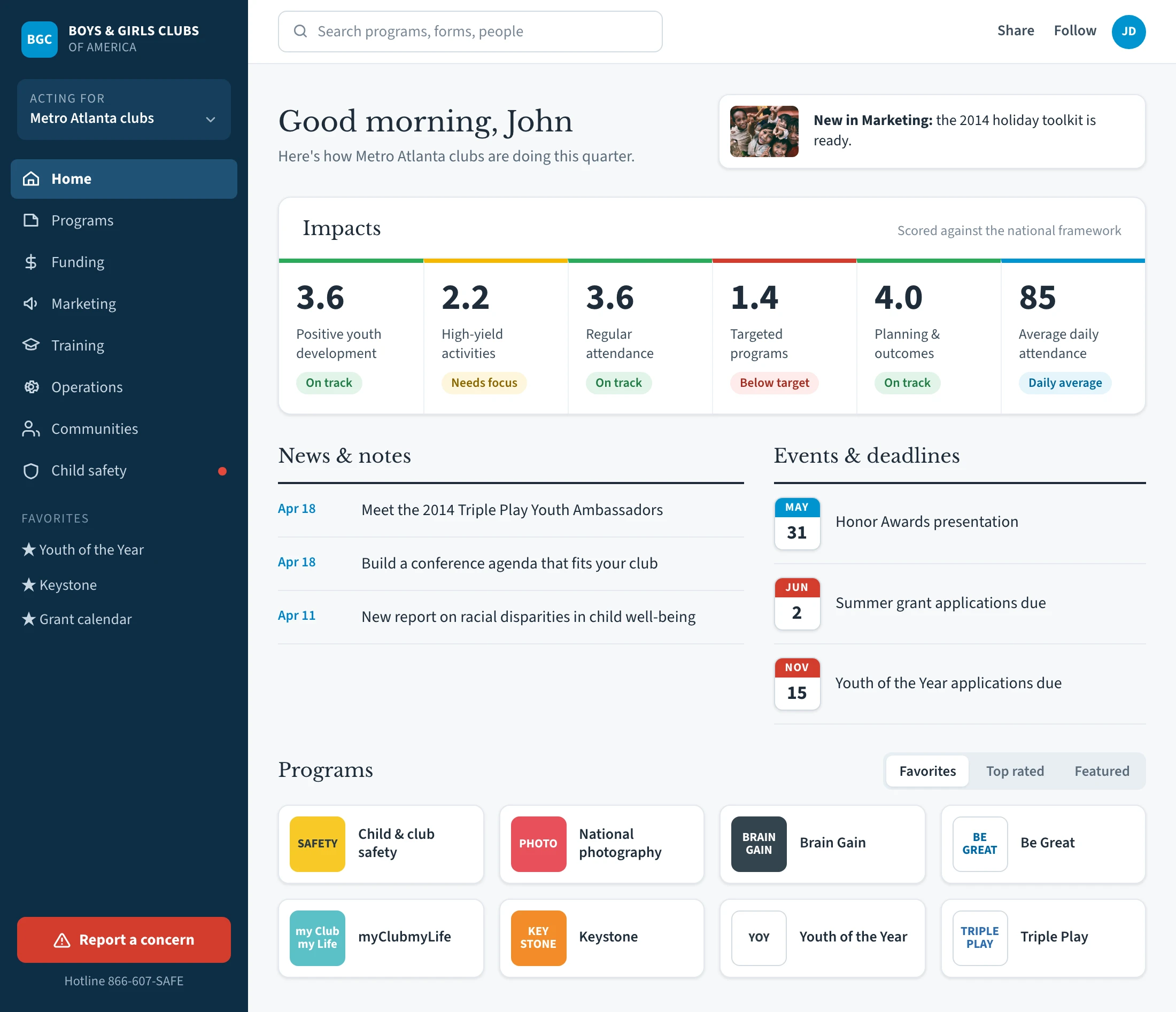
Task: Click the Share button
Action: [x=1016, y=30]
